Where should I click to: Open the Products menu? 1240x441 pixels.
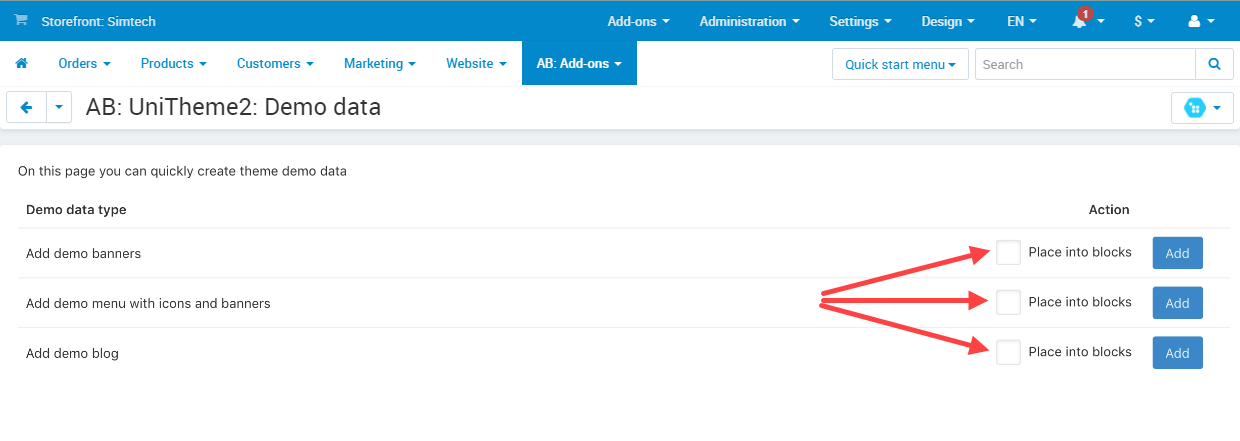(173, 64)
